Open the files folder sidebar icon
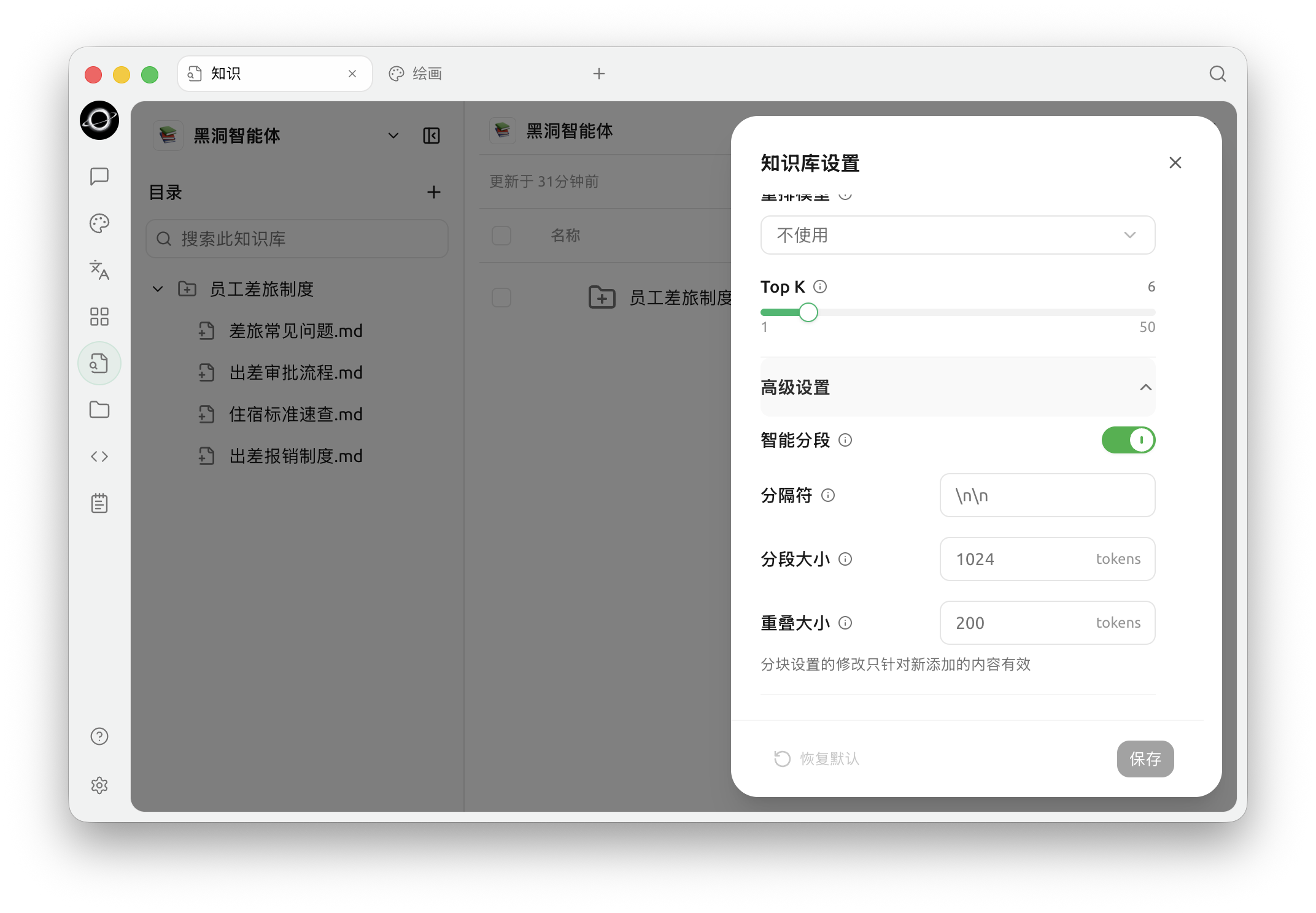 (x=99, y=410)
